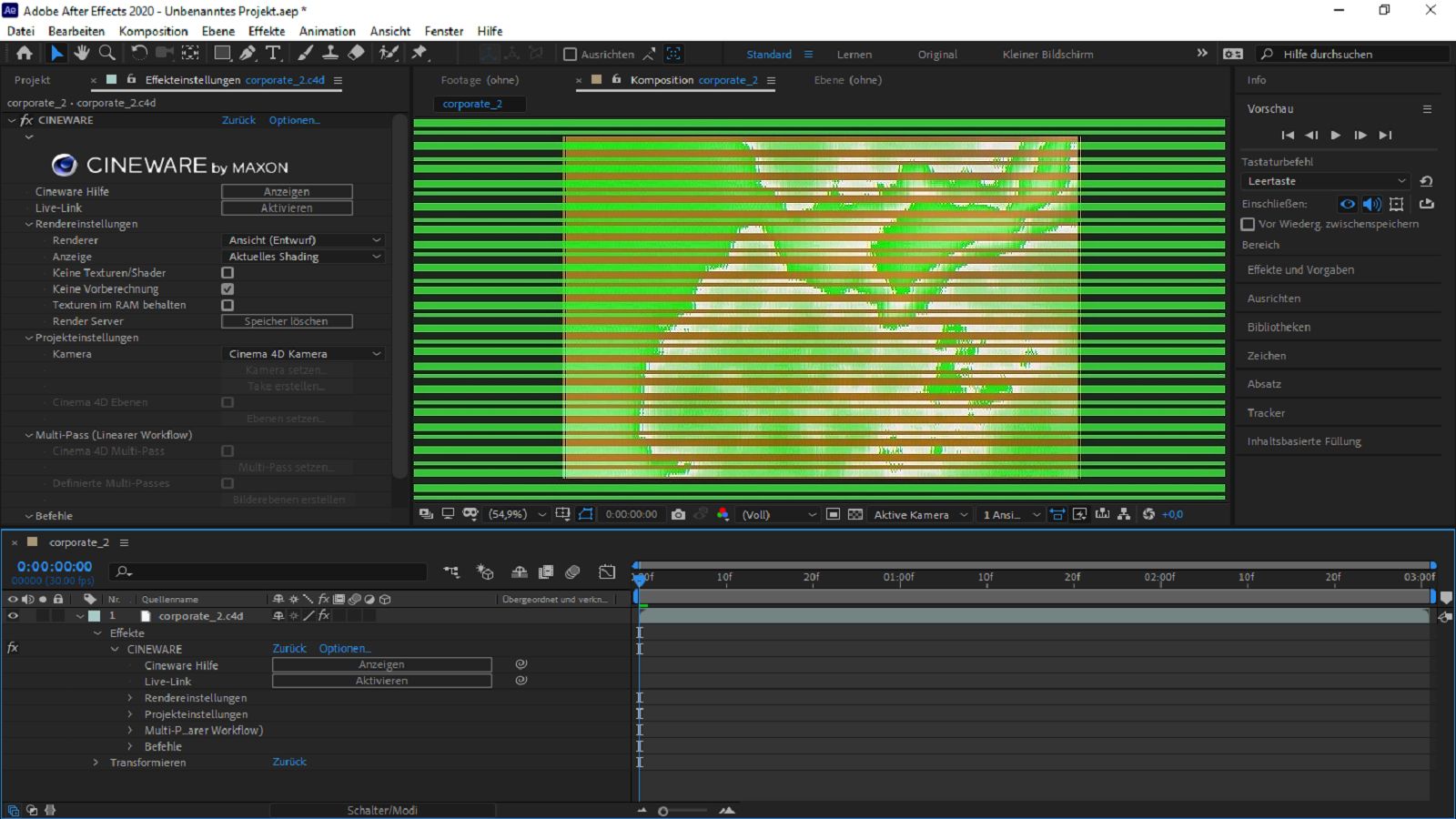This screenshot has height=819, width=1456.
Task: Hide corporate_2.c4d layer with eye toggle
Action: click(13, 616)
